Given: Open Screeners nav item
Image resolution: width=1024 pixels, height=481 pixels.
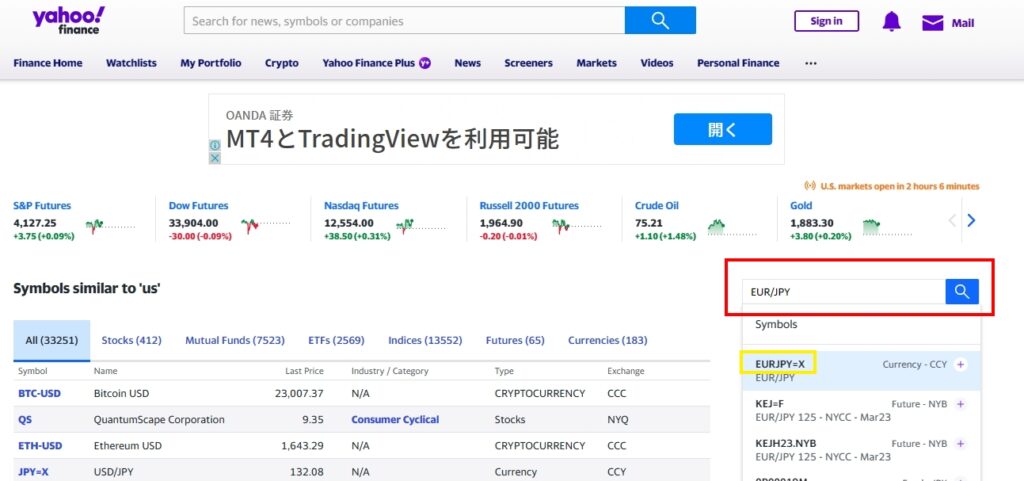Looking at the screenshot, I should (x=528, y=63).
